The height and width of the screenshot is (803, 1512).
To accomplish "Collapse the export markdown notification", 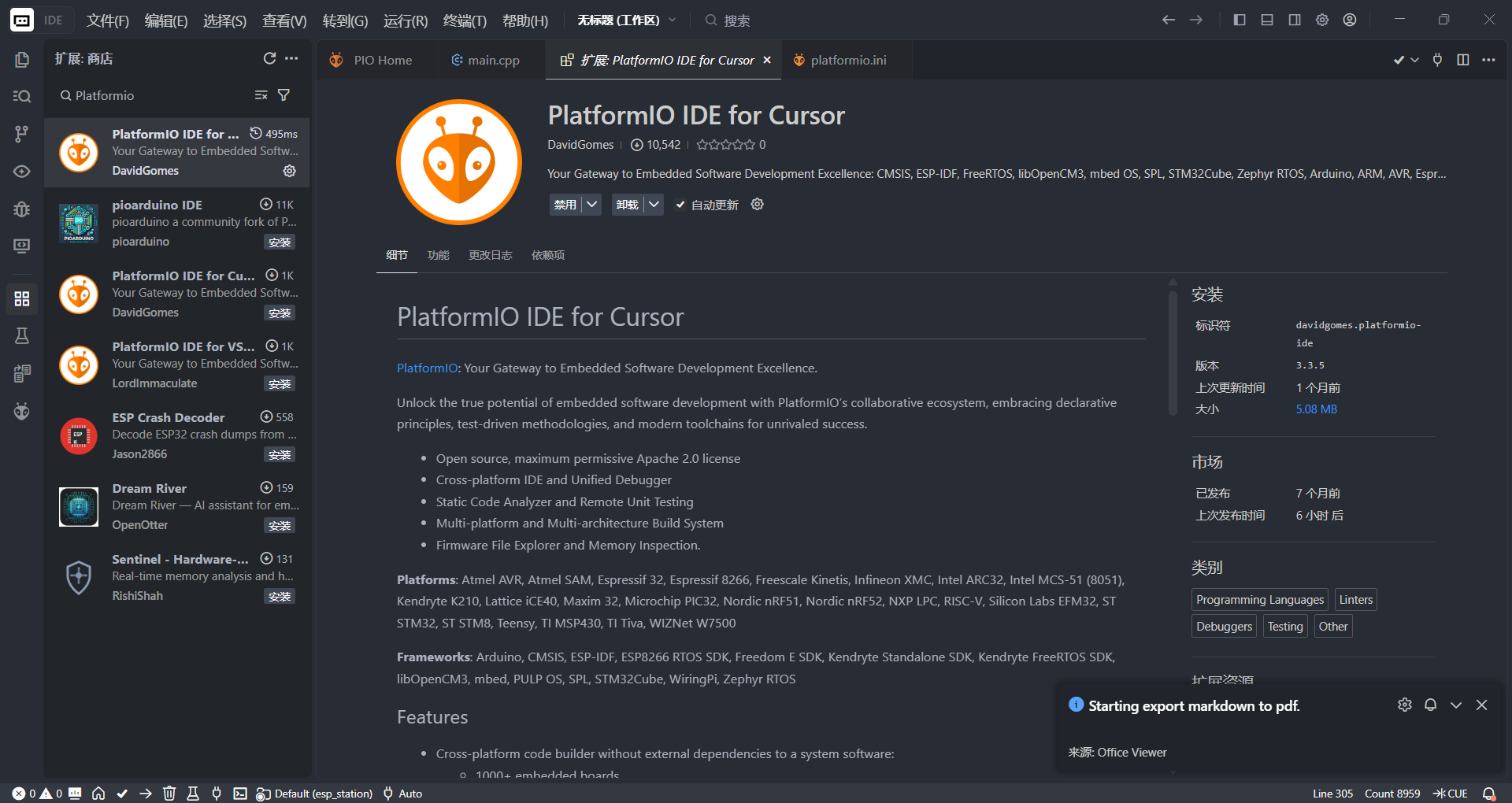I will [1455, 705].
